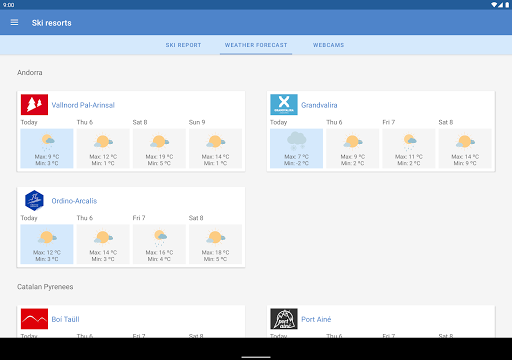Click Vallnord Sat 8 'Max: 19 ºC' text
Image resolution: width=512 pixels, height=360 pixels.
tap(159, 157)
